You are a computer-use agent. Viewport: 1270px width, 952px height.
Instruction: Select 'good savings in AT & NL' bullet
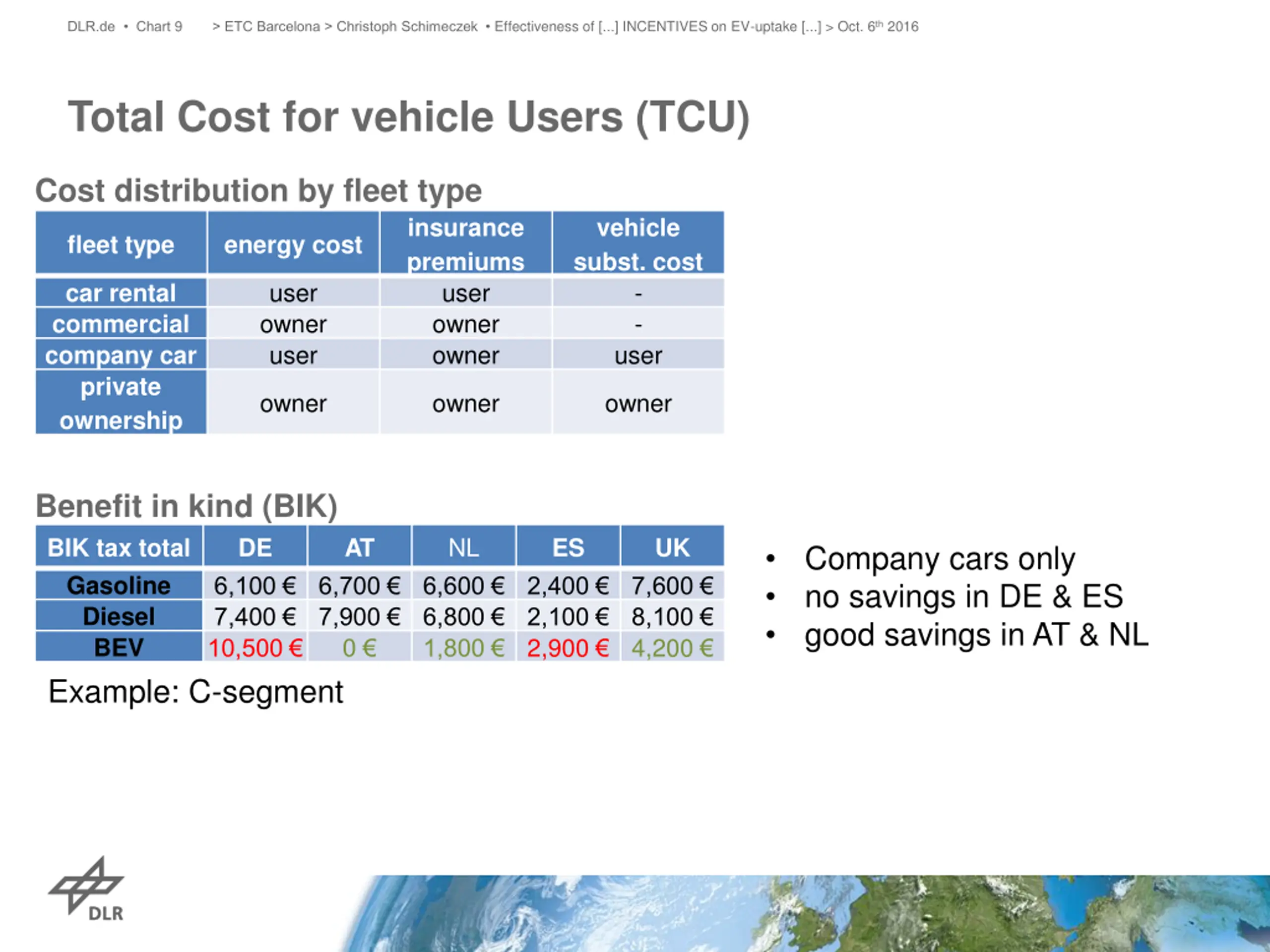click(976, 635)
